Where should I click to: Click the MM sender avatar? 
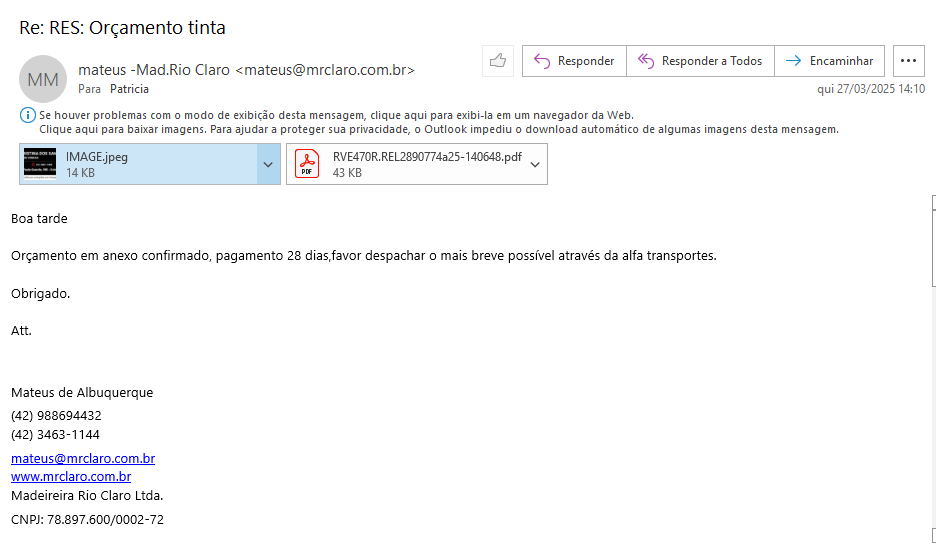(x=43, y=79)
